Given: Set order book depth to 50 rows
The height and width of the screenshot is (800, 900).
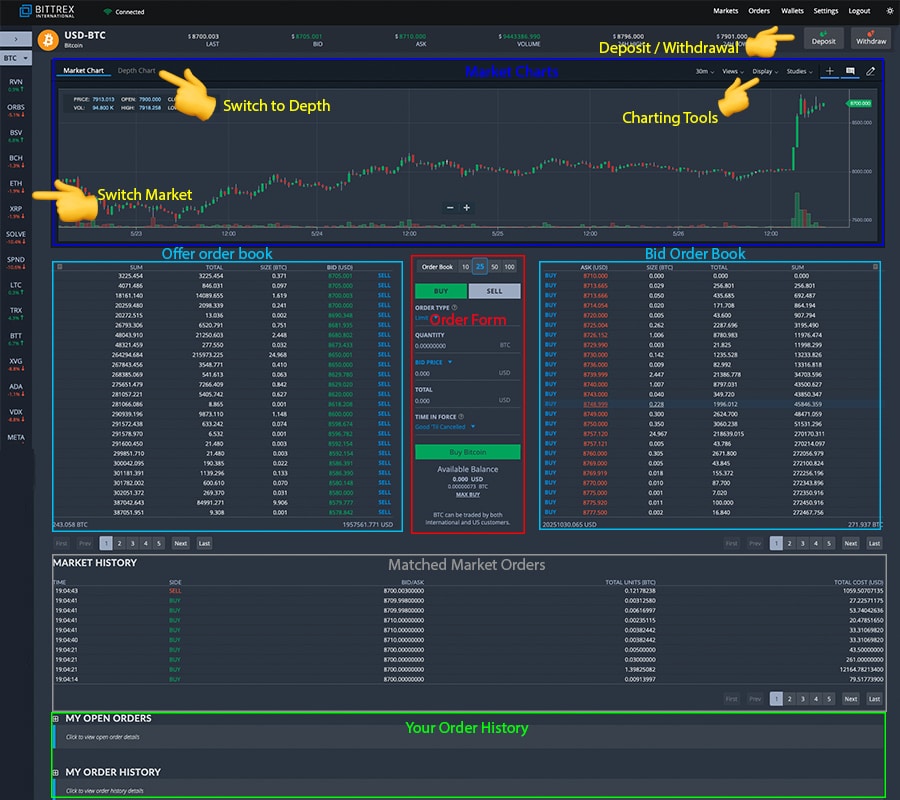Looking at the screenshot, I should (494, 267).
